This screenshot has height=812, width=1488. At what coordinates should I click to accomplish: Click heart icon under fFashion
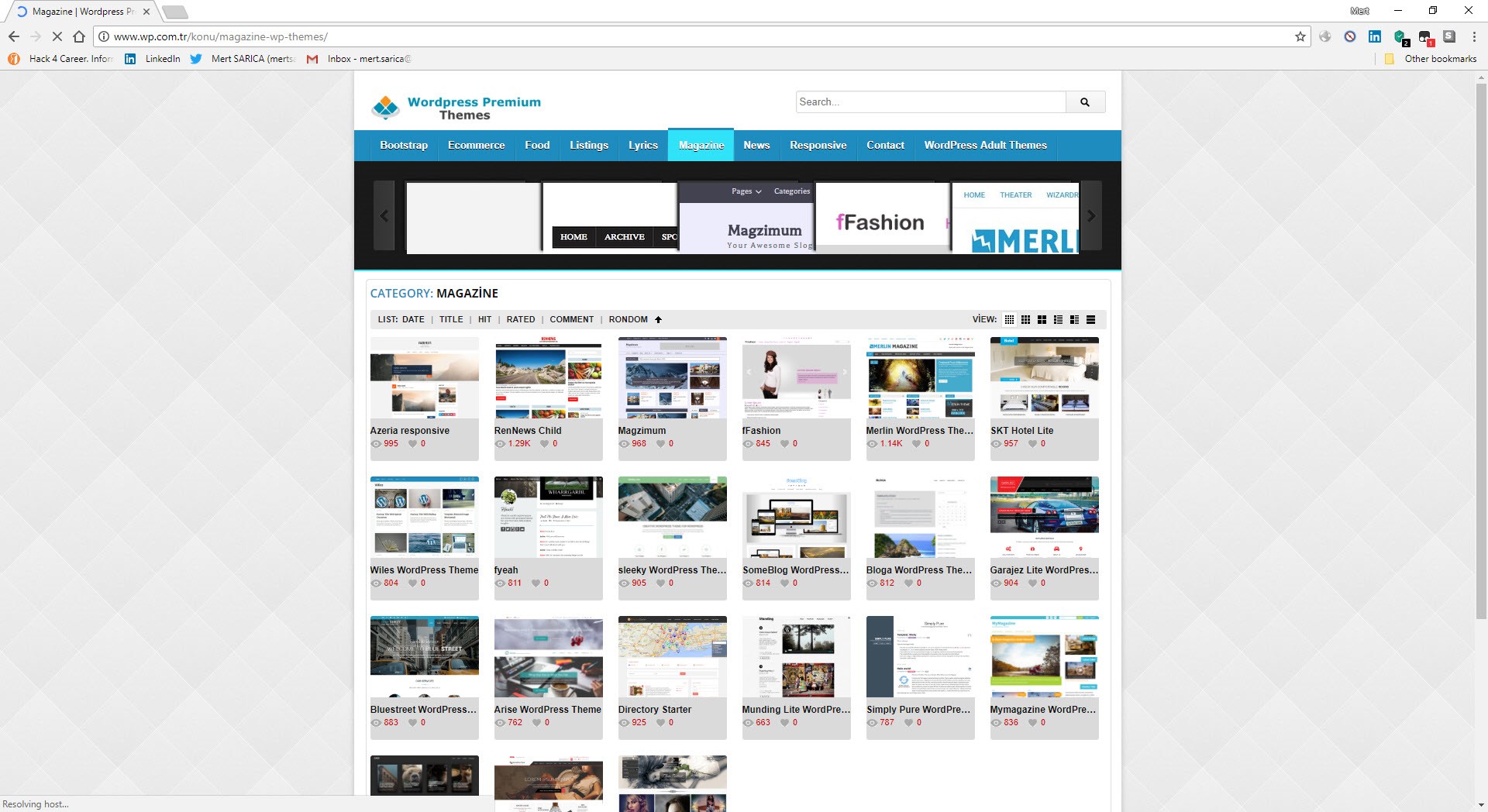pyautogui.click(x=785, y=444)
